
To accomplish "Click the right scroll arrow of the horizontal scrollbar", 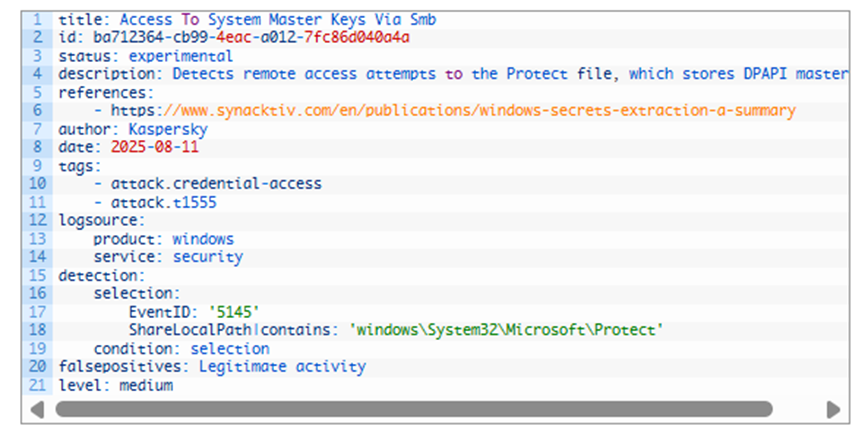I will point(833,410).
